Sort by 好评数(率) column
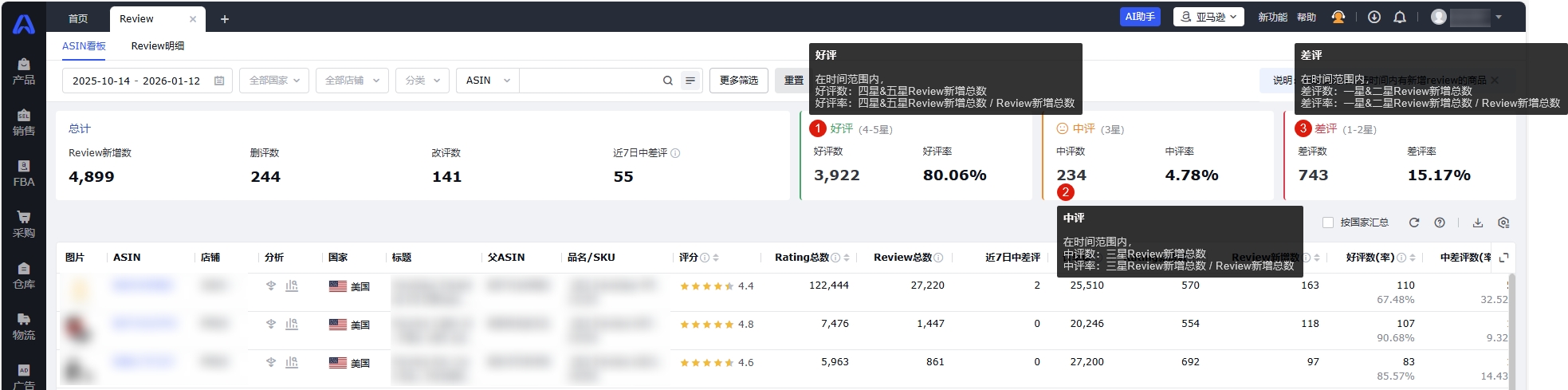1568x390 pixels. pos(1413,258)
